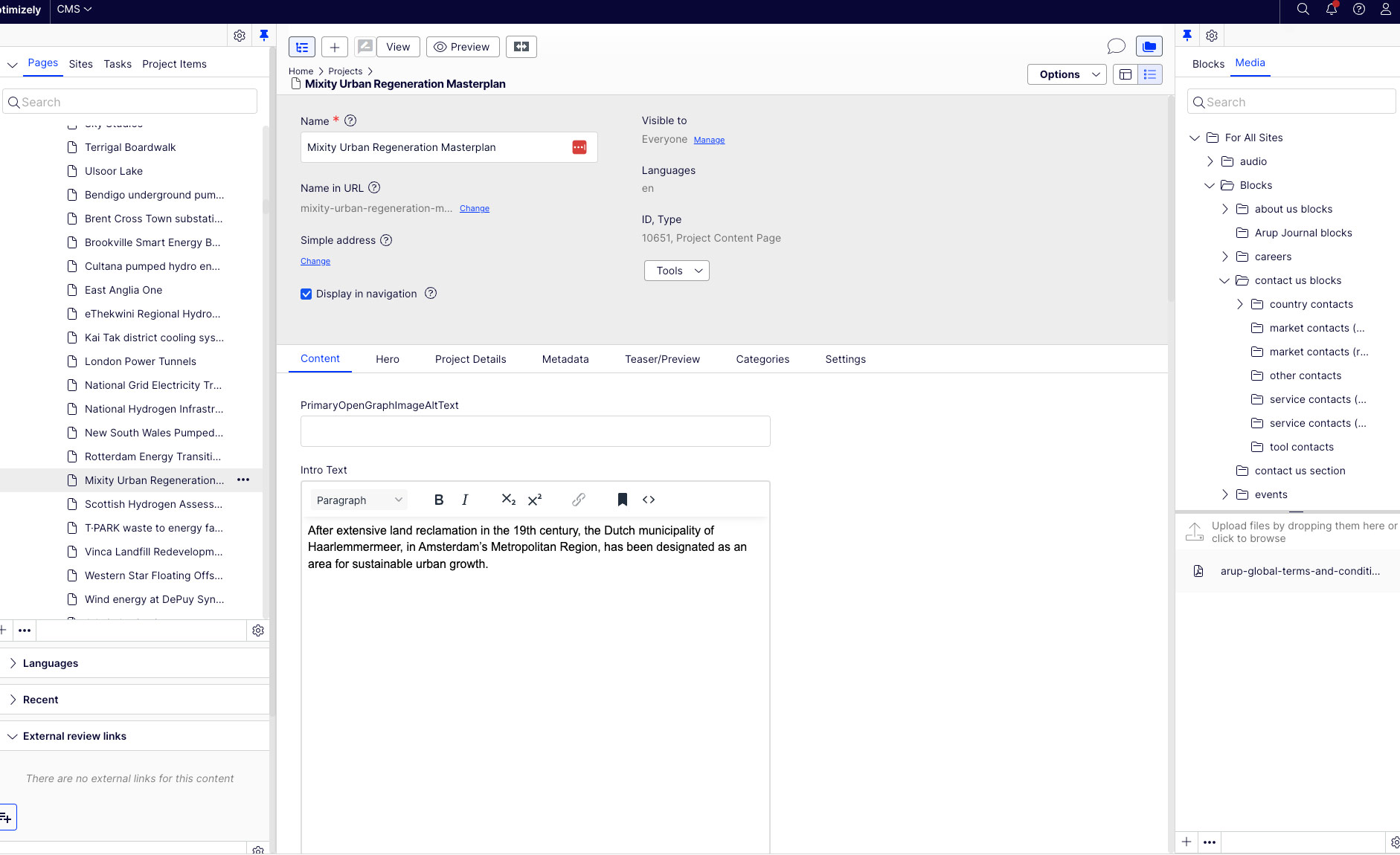Open the help question mark in top bar
Screen dimensions: 1400x855
pos(1359,10)
